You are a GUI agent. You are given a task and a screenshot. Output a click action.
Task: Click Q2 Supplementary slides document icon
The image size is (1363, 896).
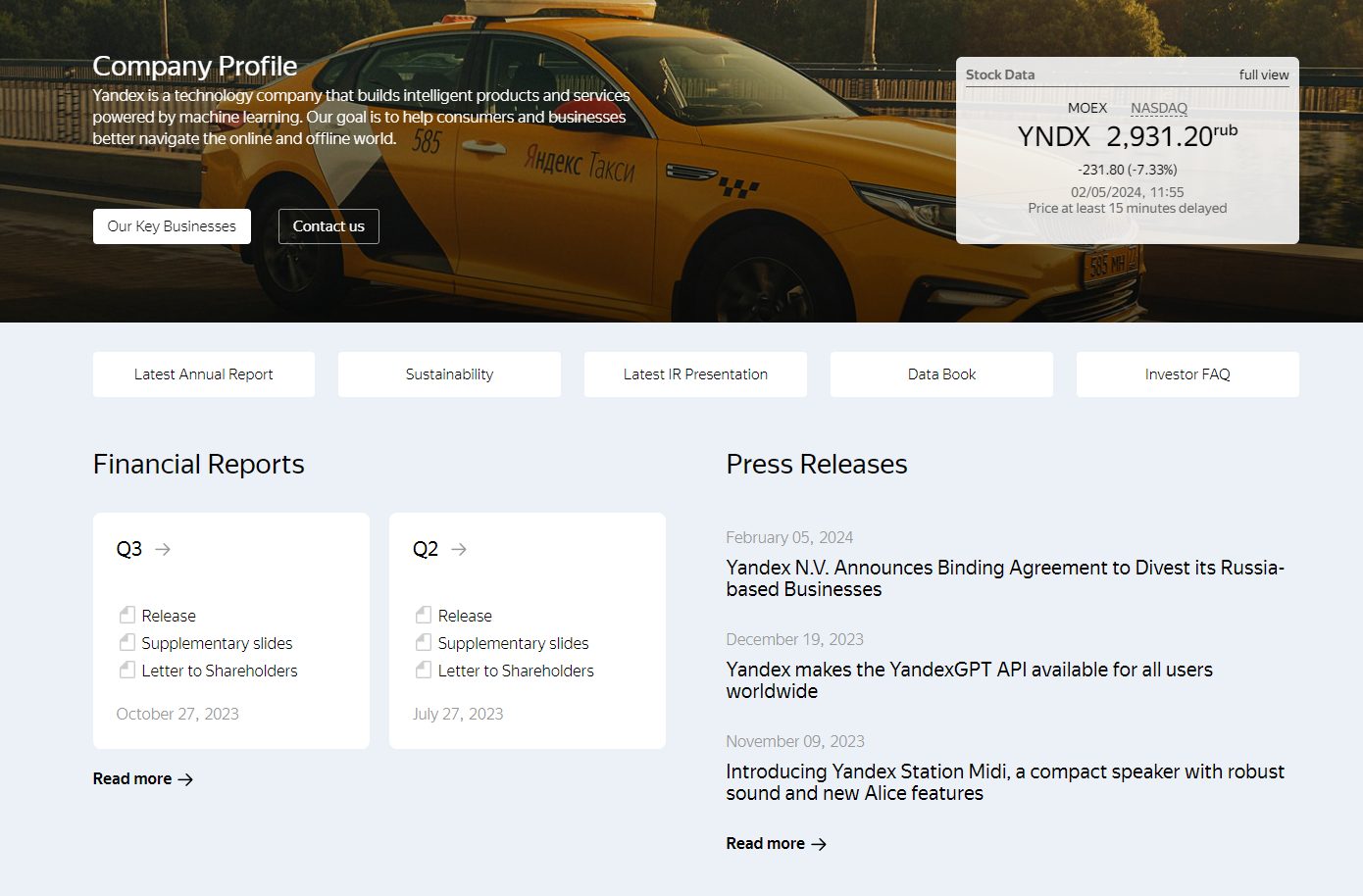click(424, 642)
